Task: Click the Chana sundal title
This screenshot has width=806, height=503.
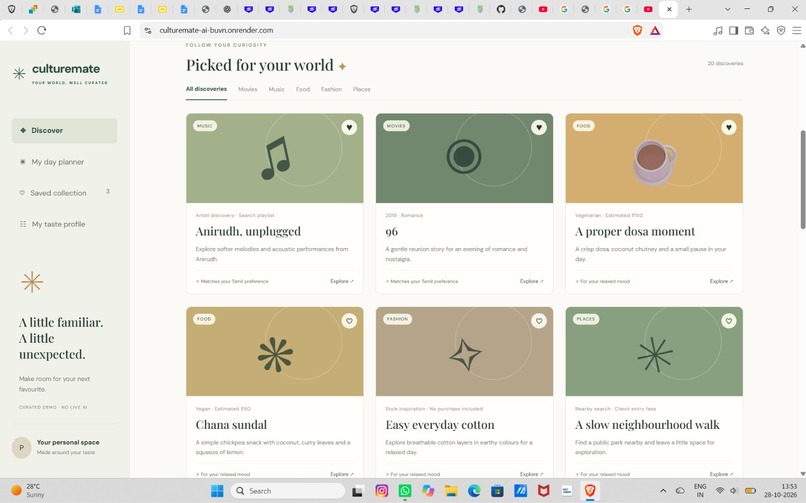Action: tap(231, 425)
